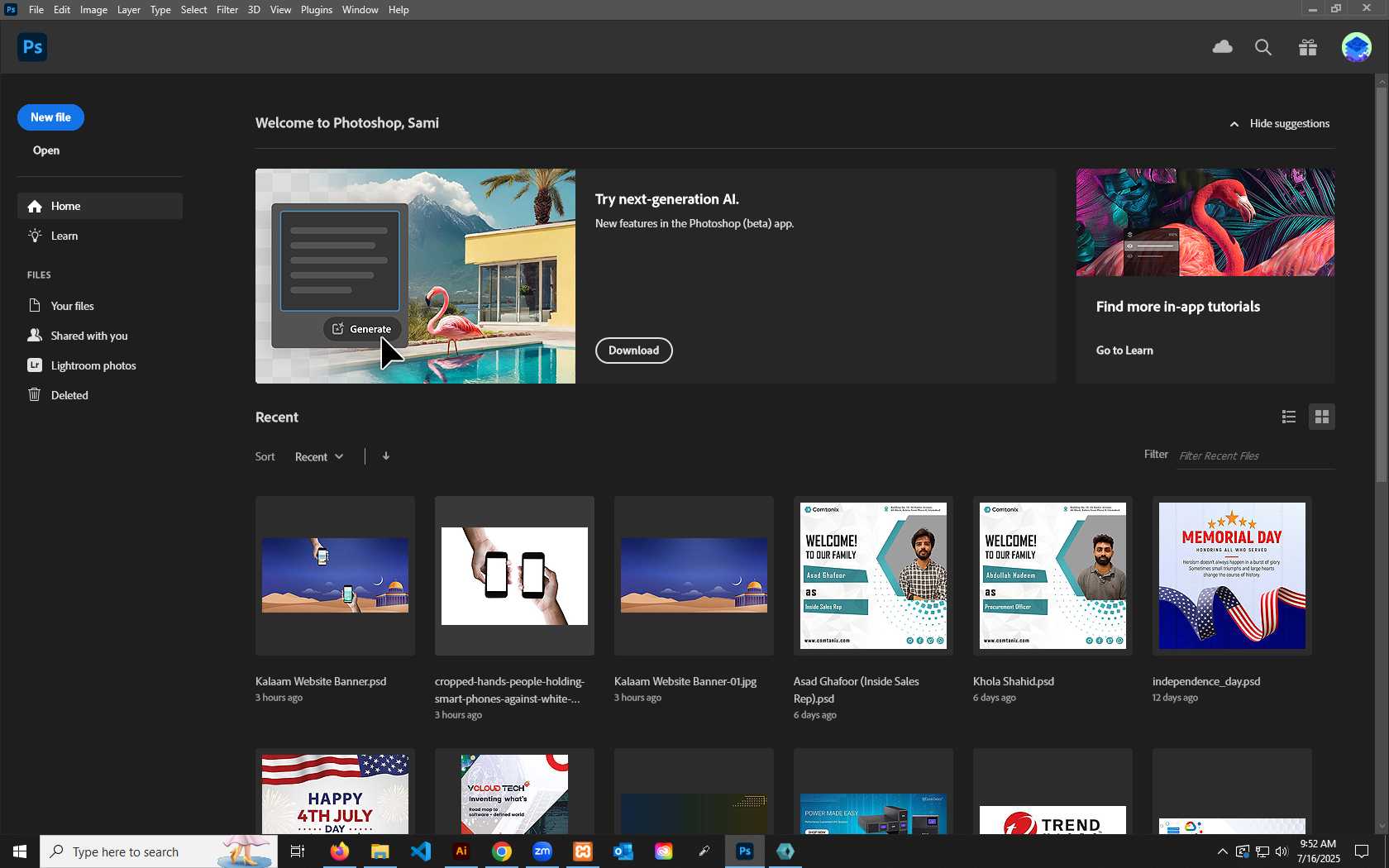The image size is (1389, 868).
Task: Show hidden system tray icons
Action: point(1222,851)
